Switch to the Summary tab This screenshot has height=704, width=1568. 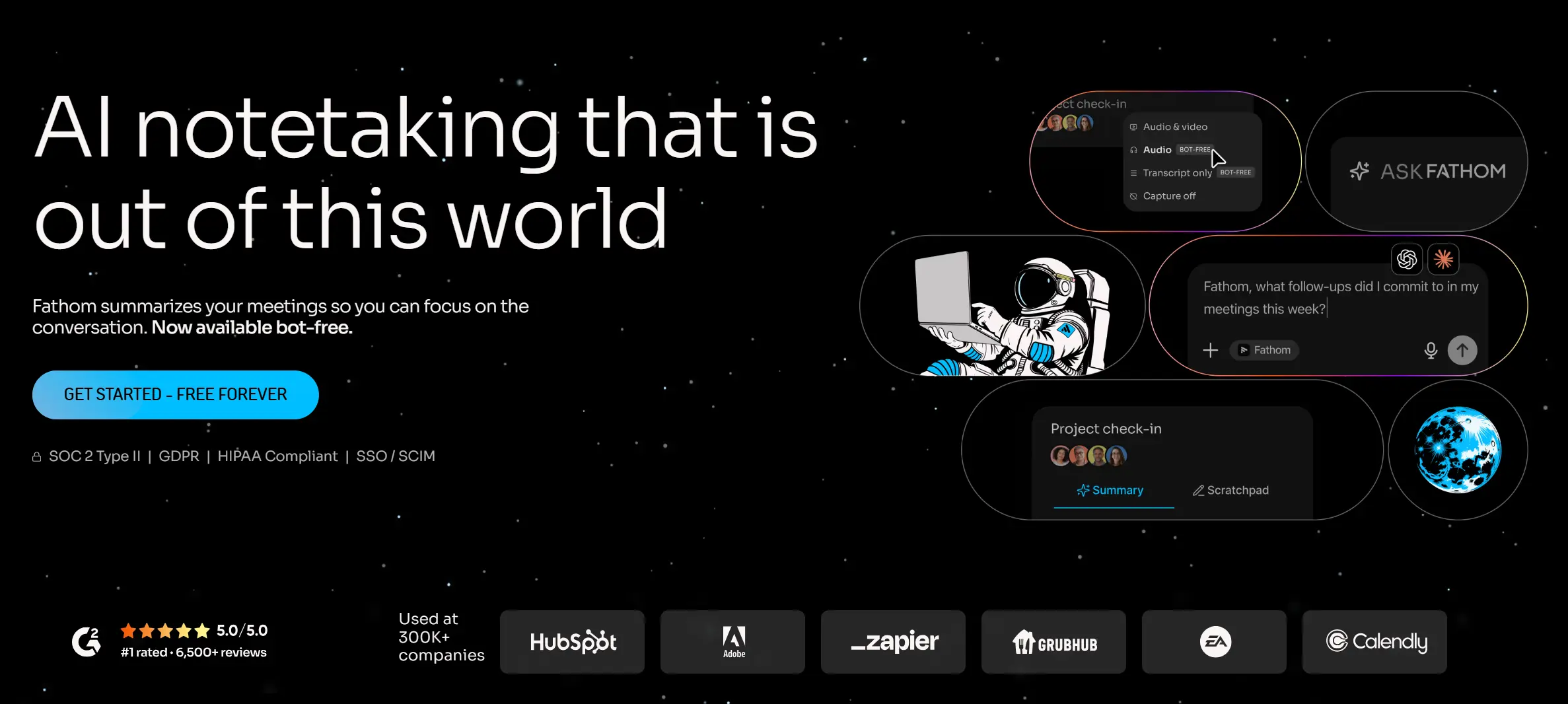coord(1114,491)
